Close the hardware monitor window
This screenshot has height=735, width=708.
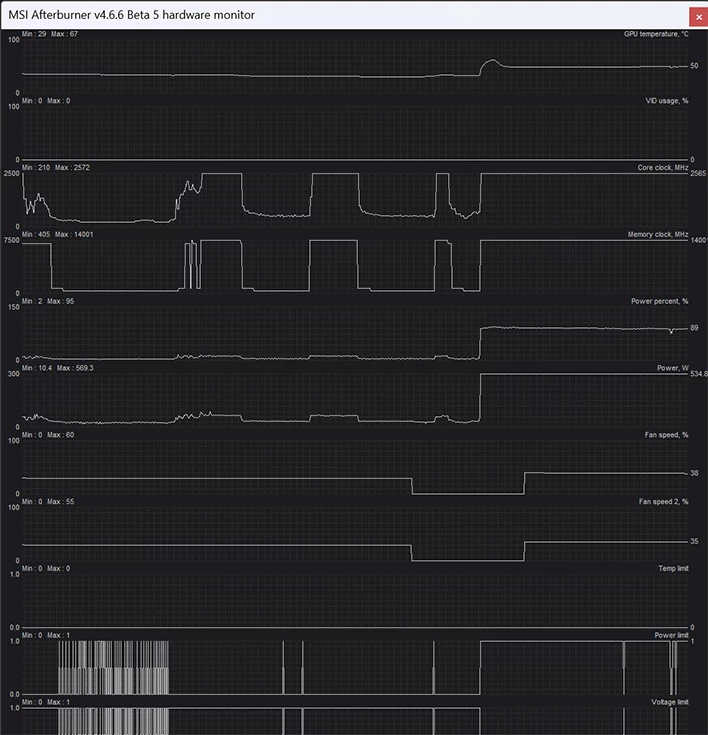[x=698, y=17]
